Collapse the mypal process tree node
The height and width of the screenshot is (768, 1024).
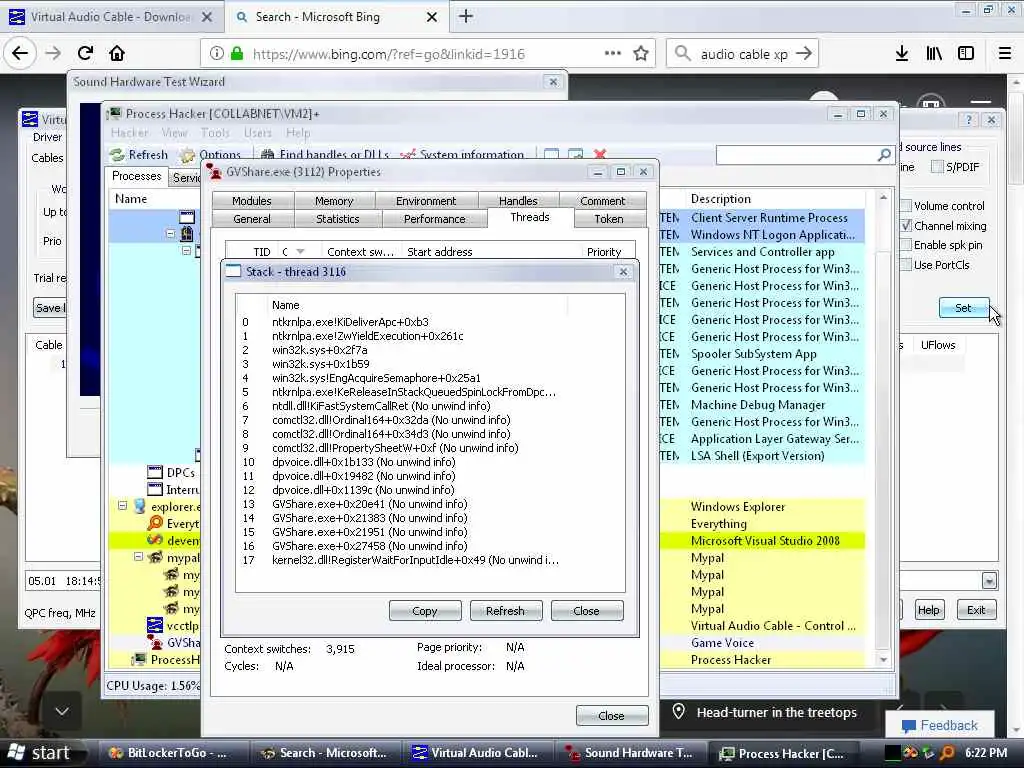pos(138,557)
